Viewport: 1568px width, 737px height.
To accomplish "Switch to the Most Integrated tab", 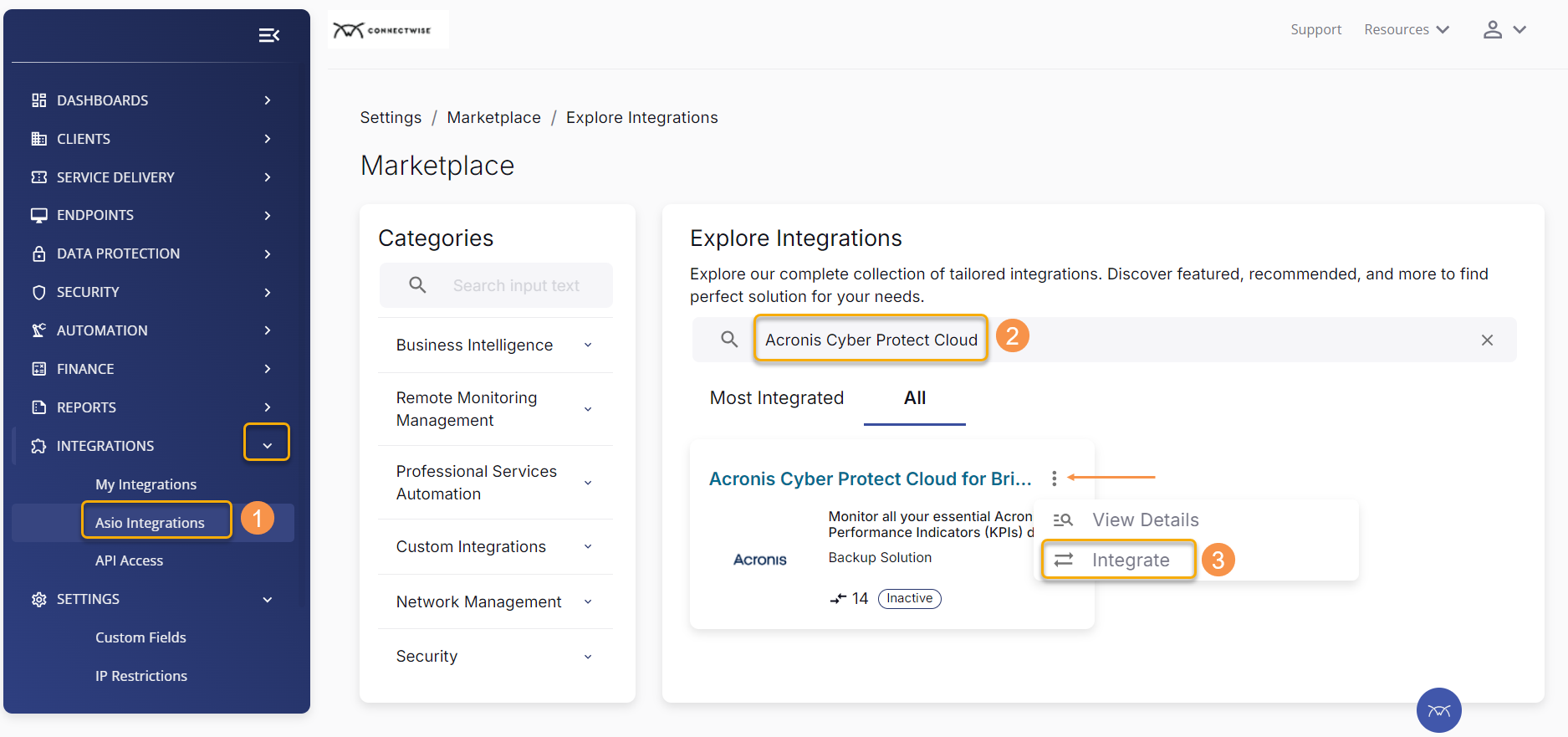I will tap(777, 398).
